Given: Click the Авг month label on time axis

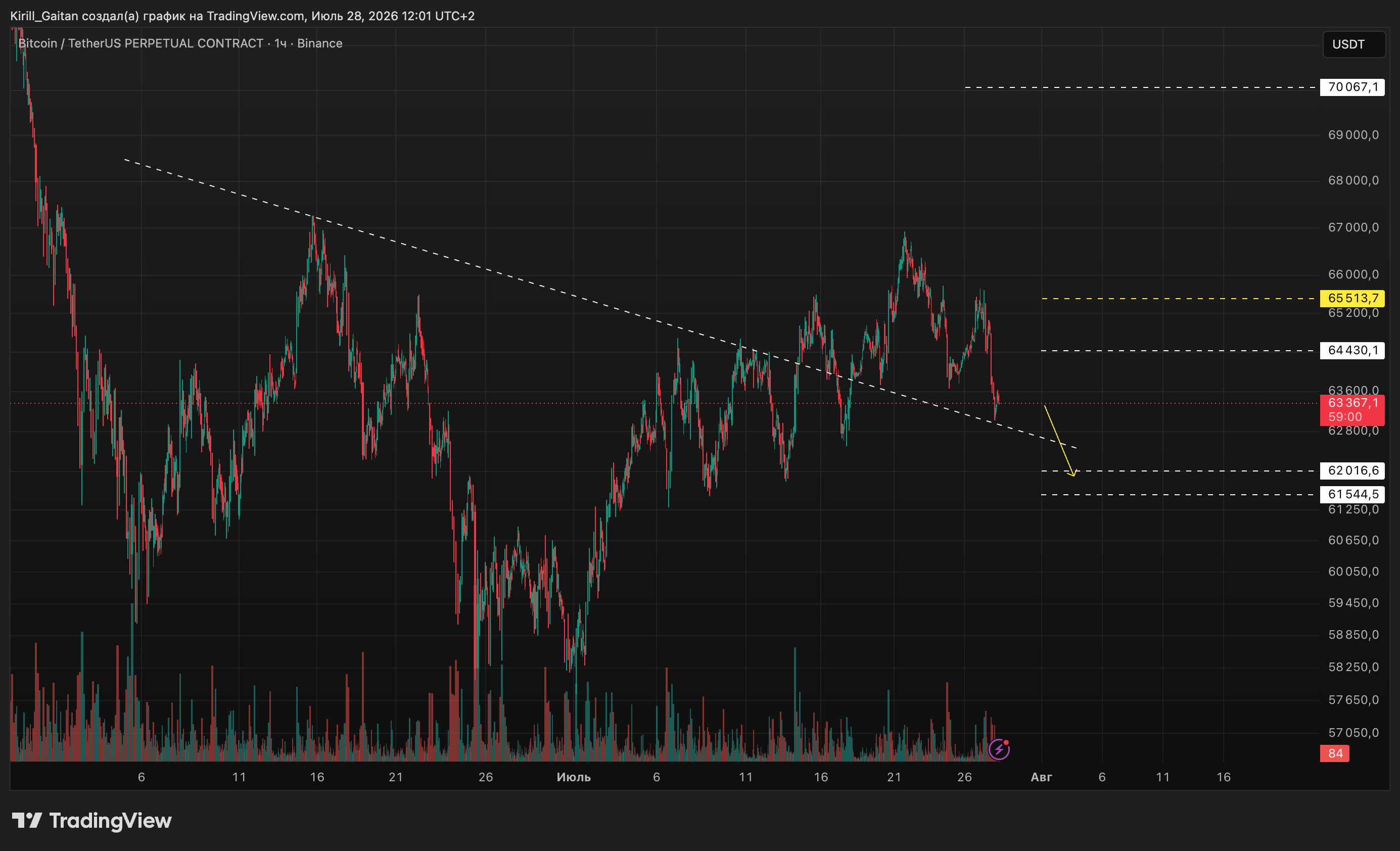Looking at the screenshot, I should 1042,777.
